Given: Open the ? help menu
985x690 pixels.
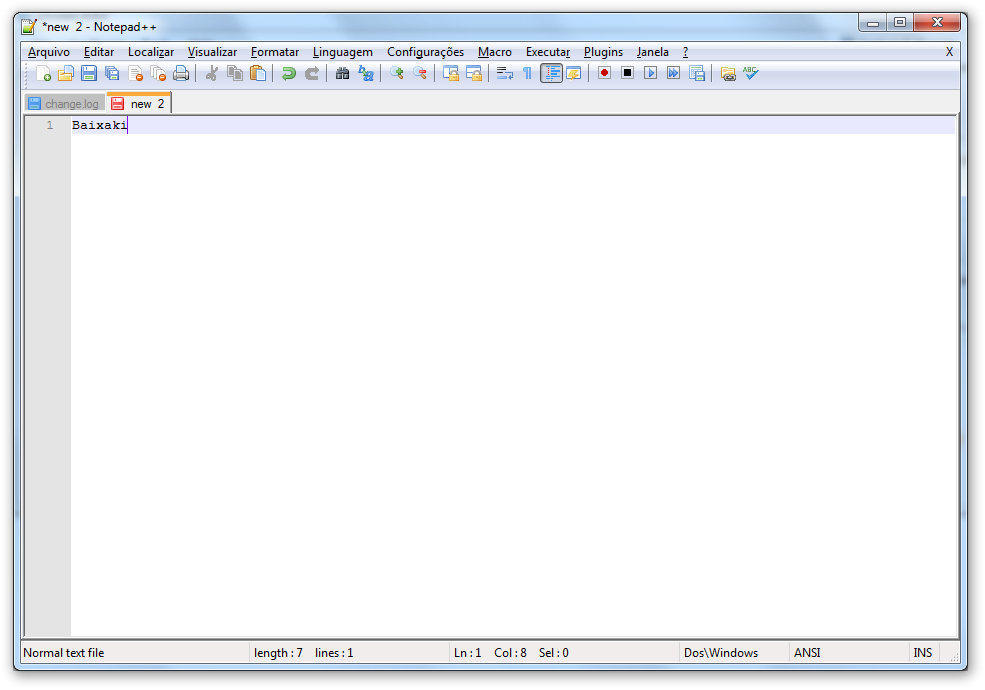Looking at the screenshot, I should coord(685,52).
